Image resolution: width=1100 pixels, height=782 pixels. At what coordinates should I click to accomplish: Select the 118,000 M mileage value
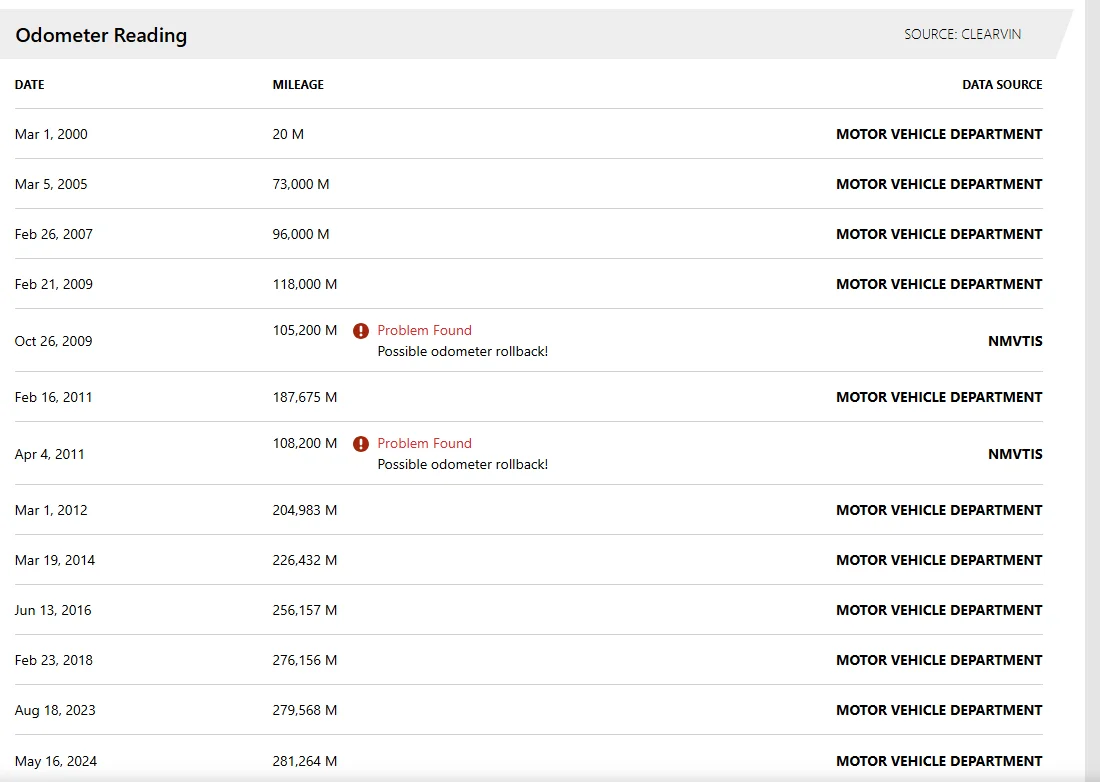pyautogui.click(x=305, y=284)
